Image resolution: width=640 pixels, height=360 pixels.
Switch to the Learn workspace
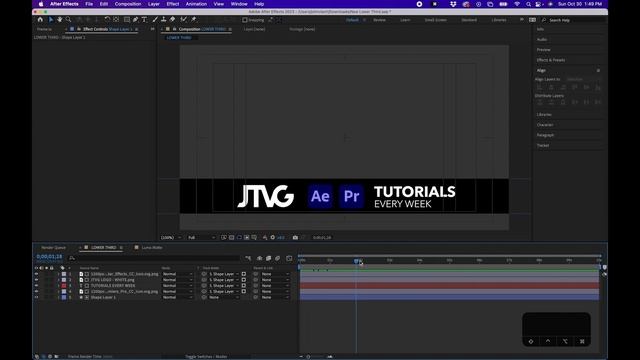(x=405, y=20)
